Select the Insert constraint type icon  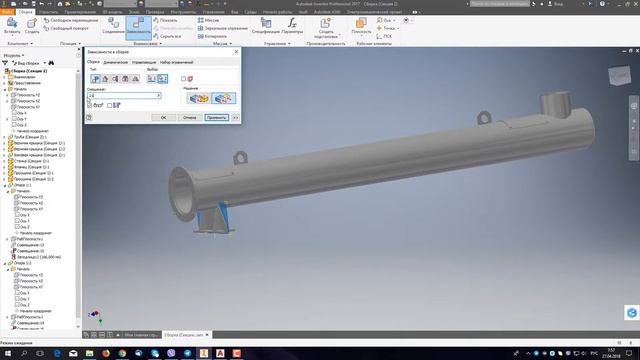pos(125,79)
